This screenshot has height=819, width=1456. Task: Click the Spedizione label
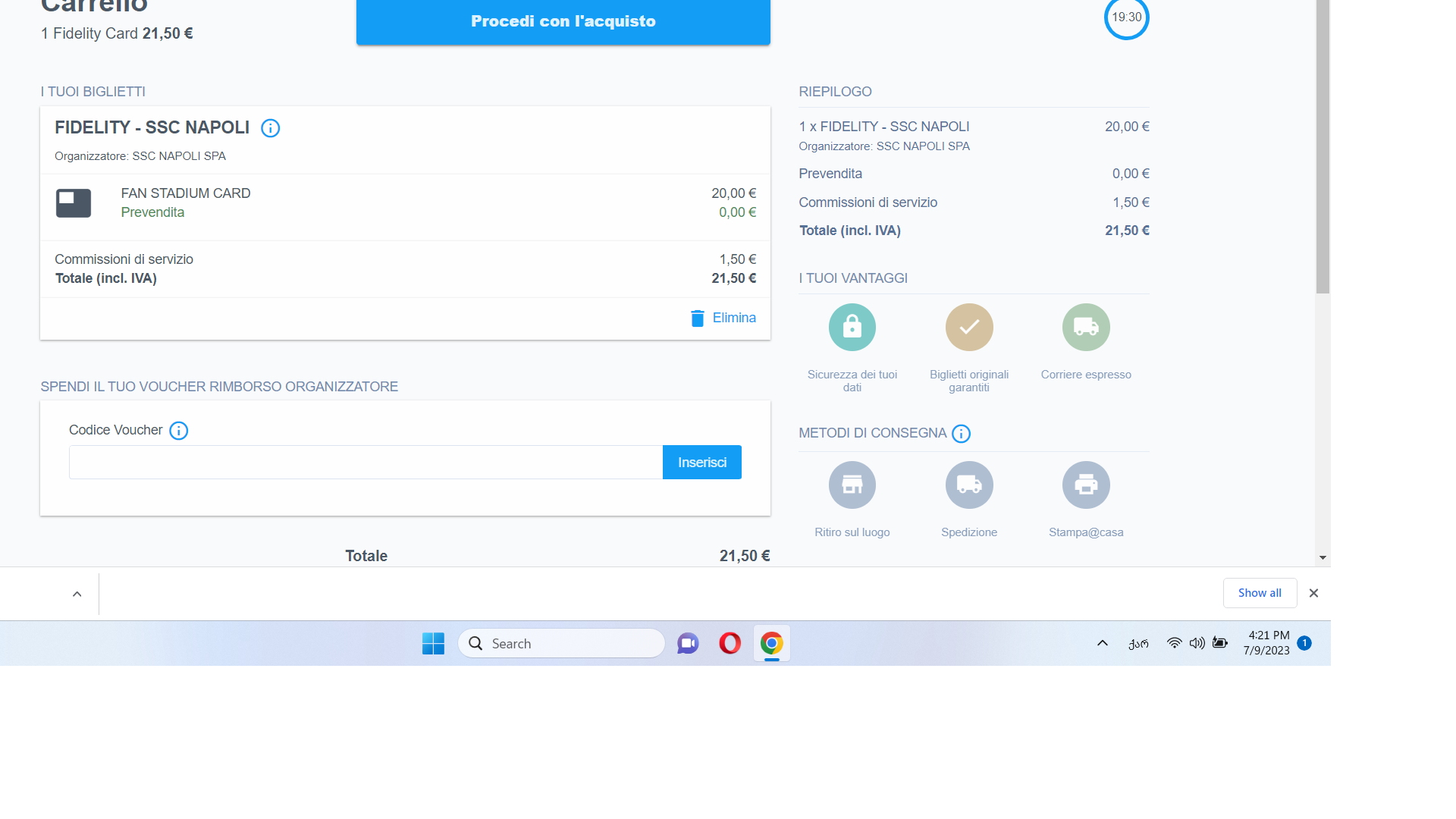coord(969,532)
